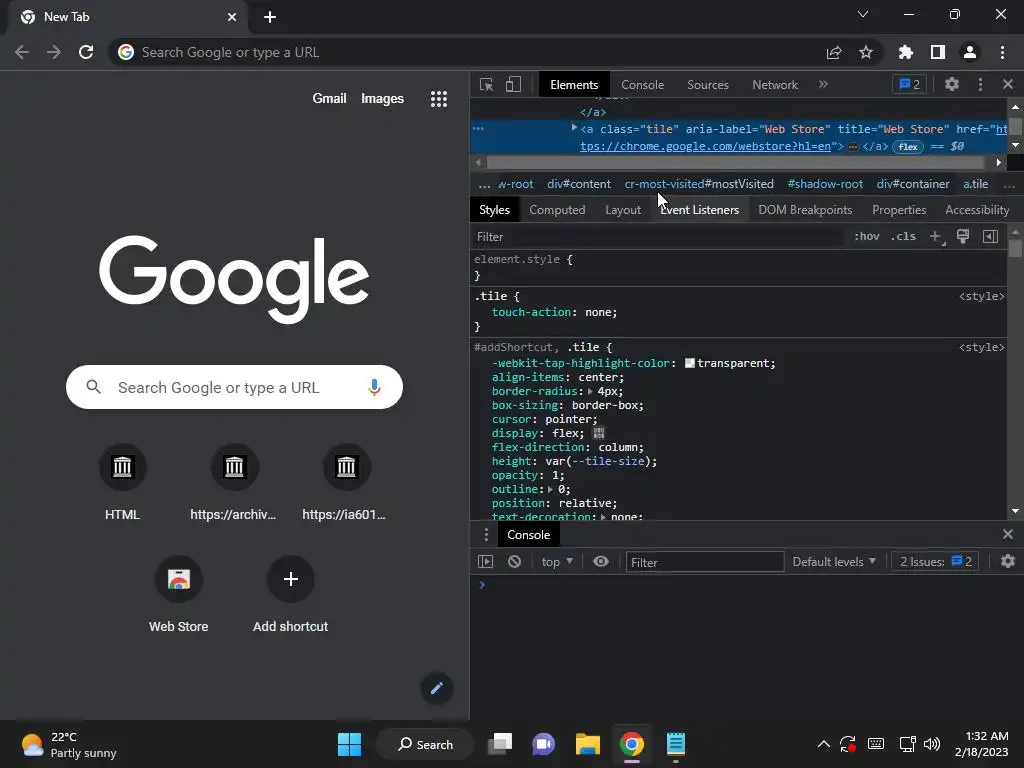
Task: Open the Accessibility pane tab
Action: (977, 210)
